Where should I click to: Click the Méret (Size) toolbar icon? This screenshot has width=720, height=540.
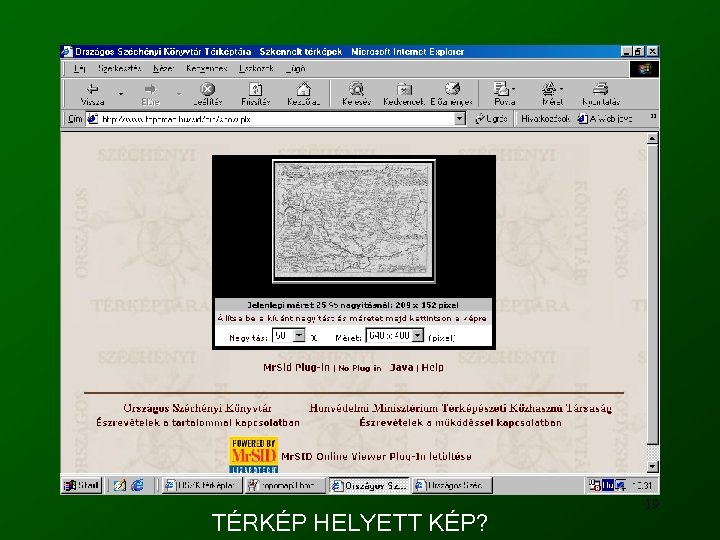pos(549,88)
